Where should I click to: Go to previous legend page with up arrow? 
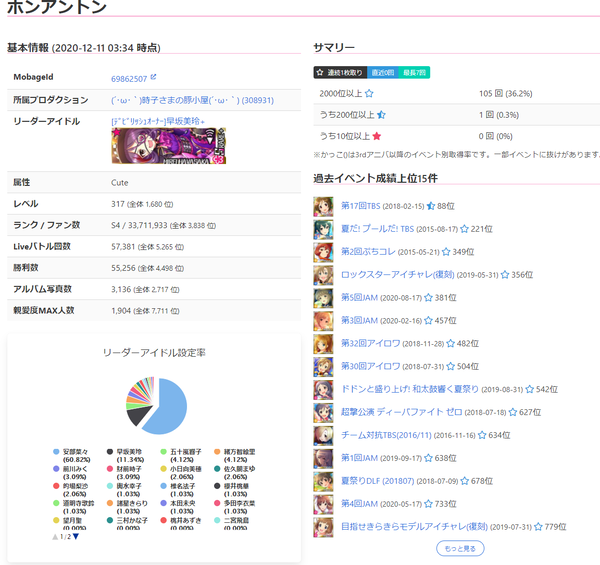coord(55,537)
